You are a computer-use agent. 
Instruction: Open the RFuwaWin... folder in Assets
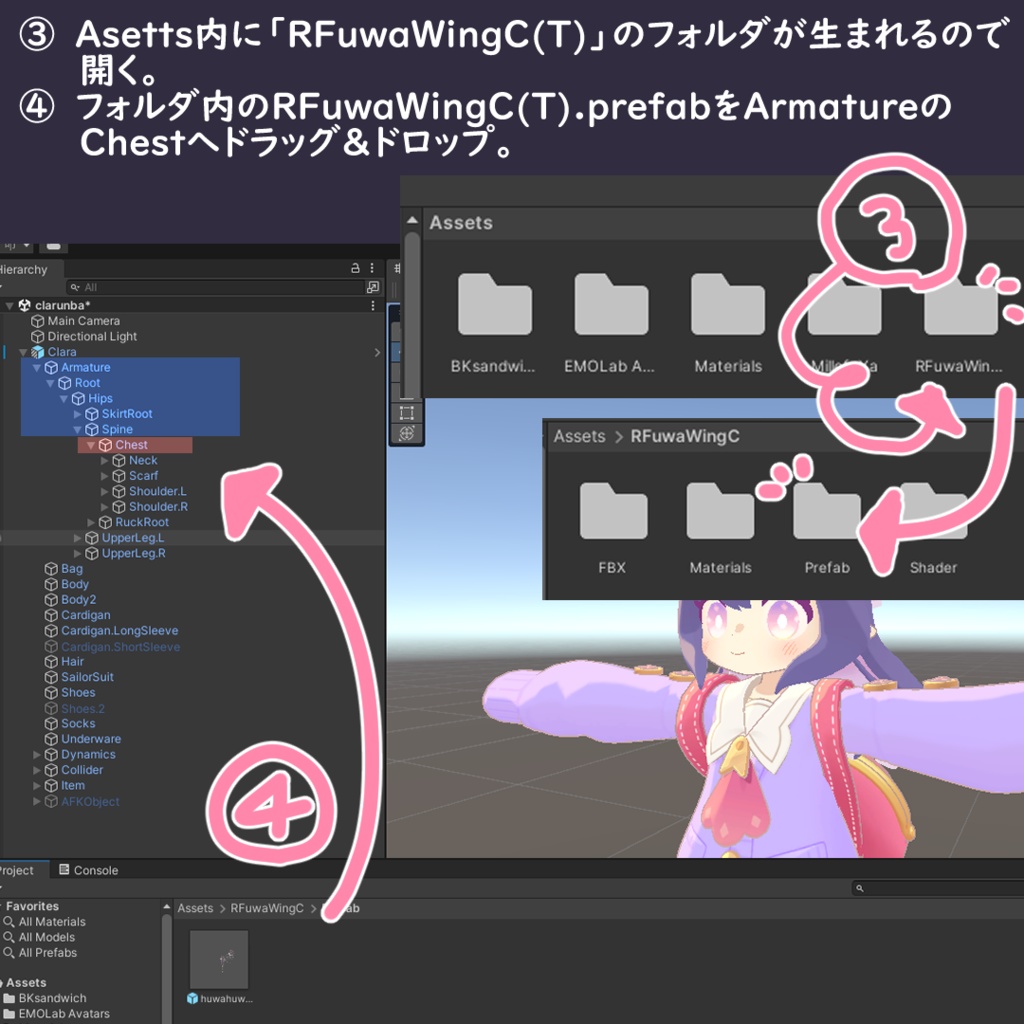[x=960, y=305]
